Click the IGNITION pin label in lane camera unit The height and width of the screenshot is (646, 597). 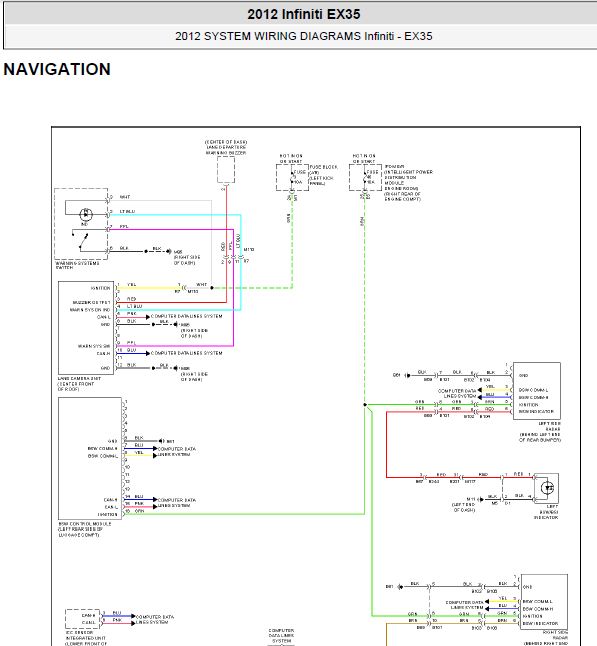(x=101, y=288)
